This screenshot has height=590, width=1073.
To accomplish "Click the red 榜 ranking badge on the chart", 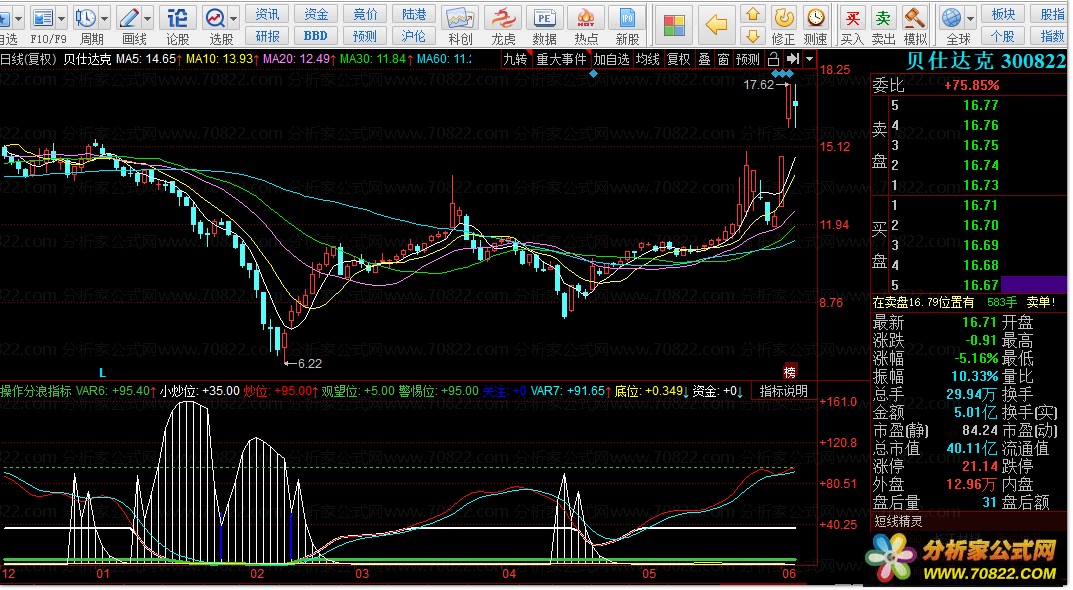I will (x=790, y=372).
